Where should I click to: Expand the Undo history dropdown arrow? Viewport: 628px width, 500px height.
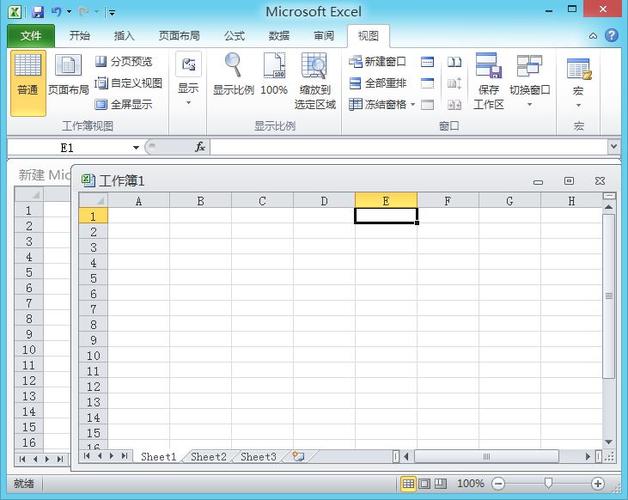[x=69, y=12]
